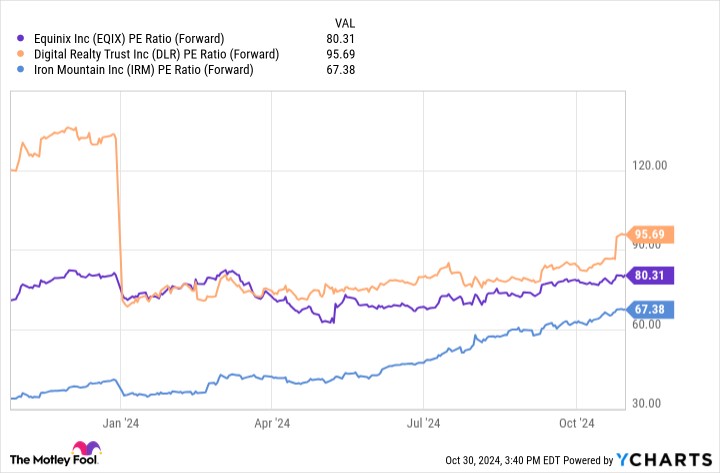Viewport: 720px width, 473px height.
Task: Click the purple 80.31 value flag
Action: coord(649,276)
